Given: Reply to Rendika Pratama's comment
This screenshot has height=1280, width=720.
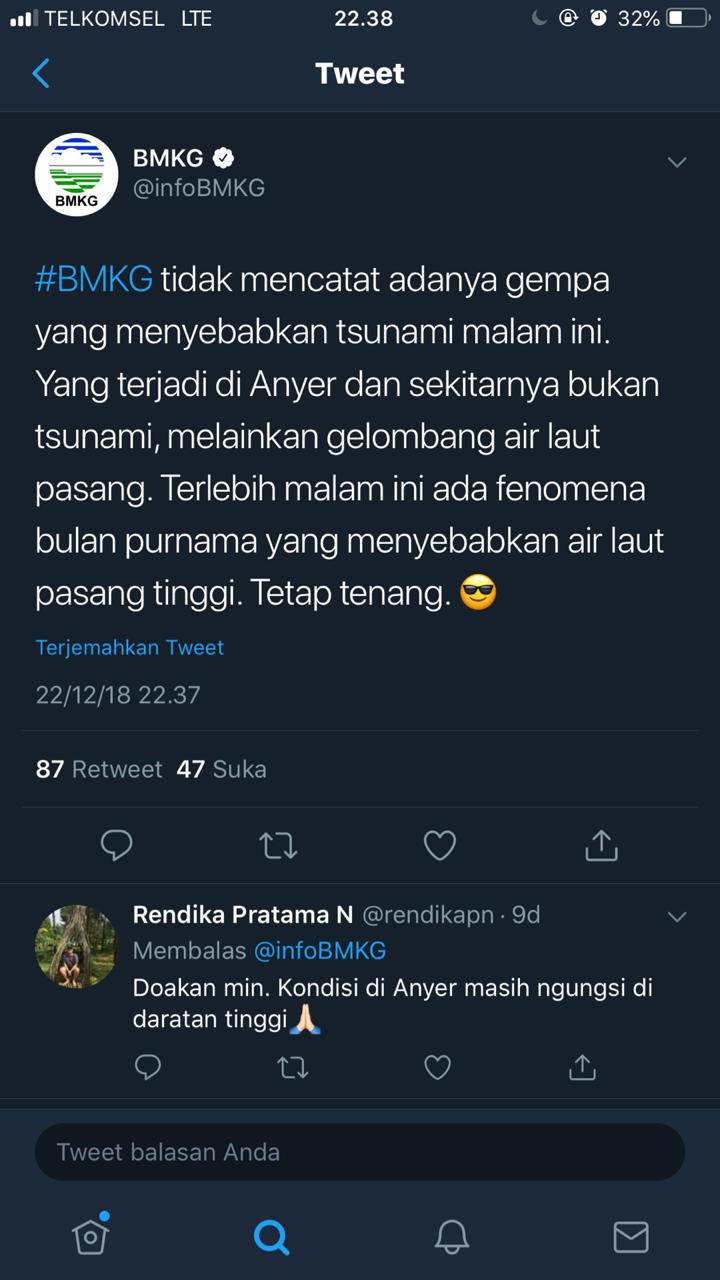Looking at the screenshot, I should coord(148,1068).
